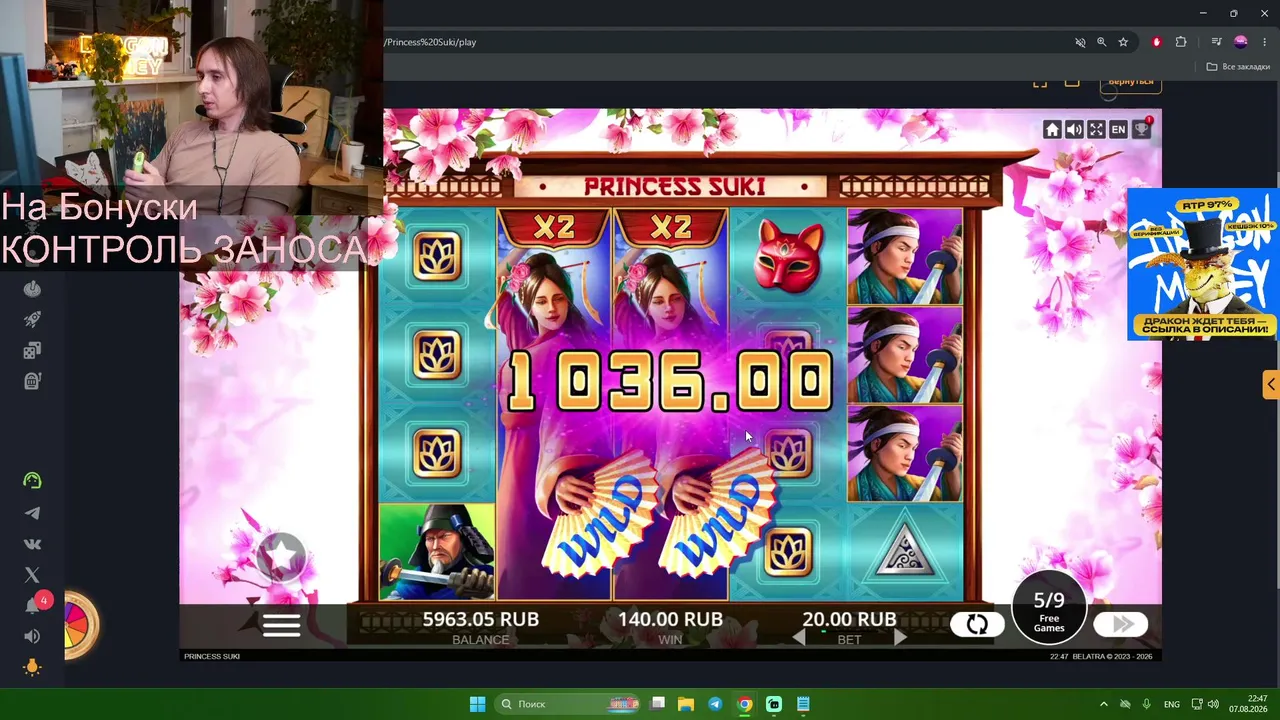The width and height of the screenshot is (1280, 720).
Task: Open the Notepad icon in taskbar
Action: (x=803, y=704)
